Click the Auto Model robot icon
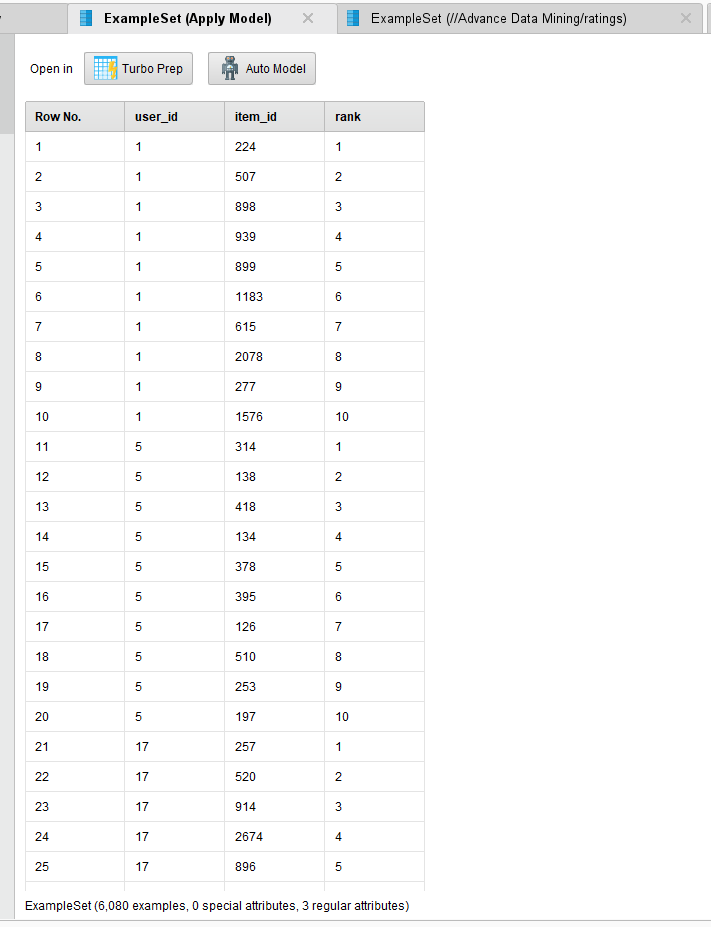The width and height of the screenshot is (711, 927). [x=230, y=69]
